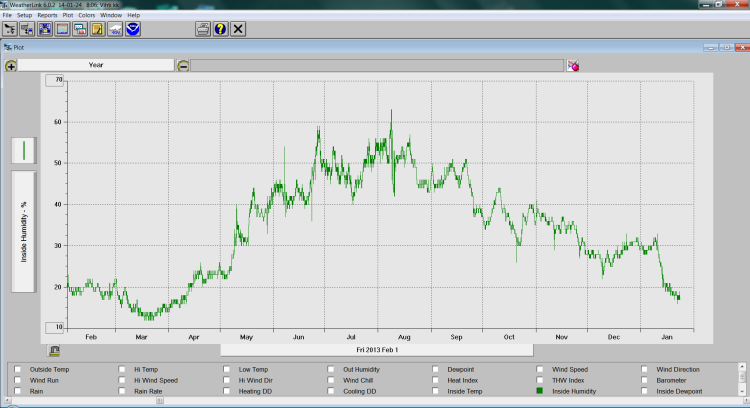Click the printer icon in toolbar
This screenshot has height=408, width=750.
[x=203, y=29]
